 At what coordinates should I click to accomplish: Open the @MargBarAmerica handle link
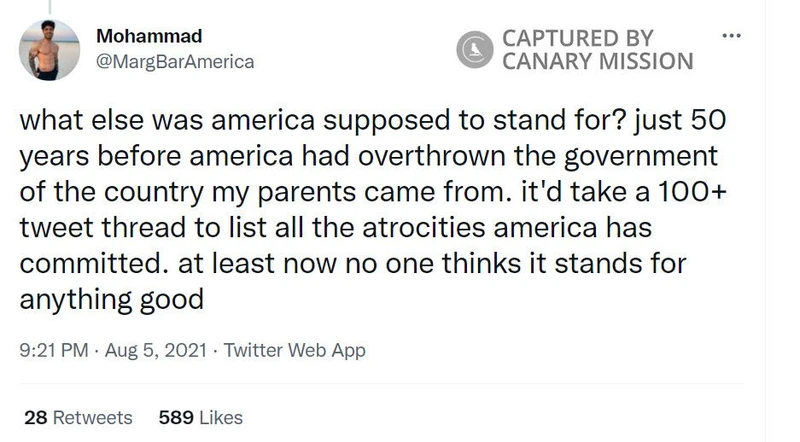click(175, 61)
